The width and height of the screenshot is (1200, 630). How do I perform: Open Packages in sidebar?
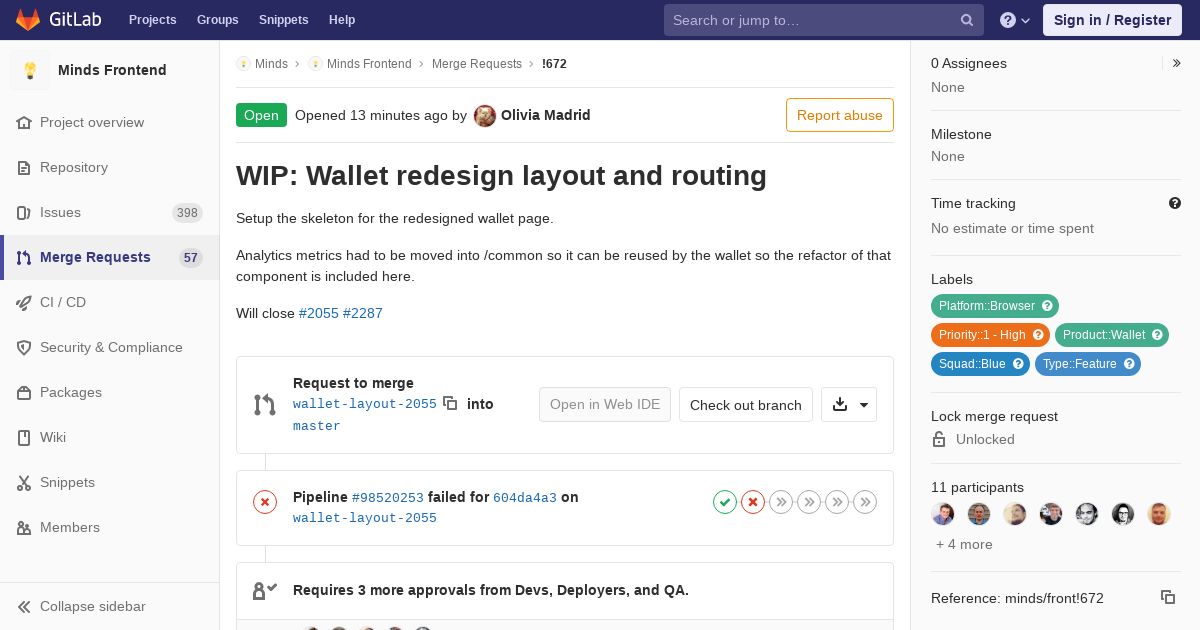click(109, 392)
